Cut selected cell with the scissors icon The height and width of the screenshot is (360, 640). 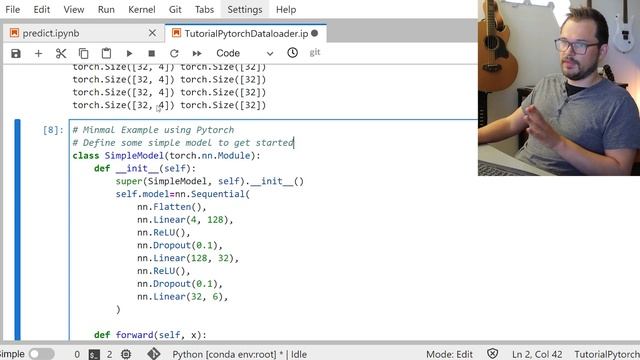pyautogui.click(x=61, y=53)
